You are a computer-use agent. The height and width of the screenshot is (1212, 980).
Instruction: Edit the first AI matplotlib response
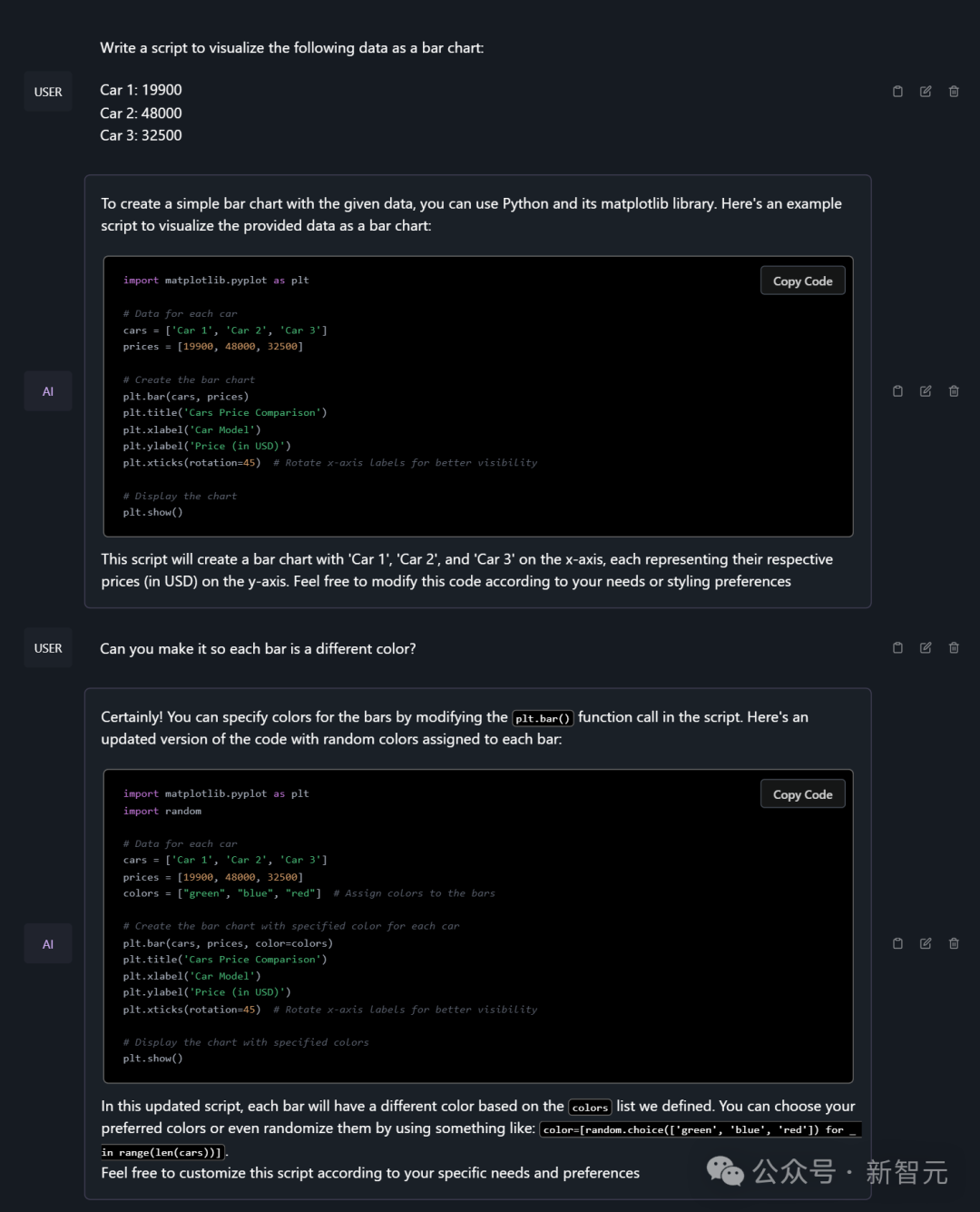(926, 391)
